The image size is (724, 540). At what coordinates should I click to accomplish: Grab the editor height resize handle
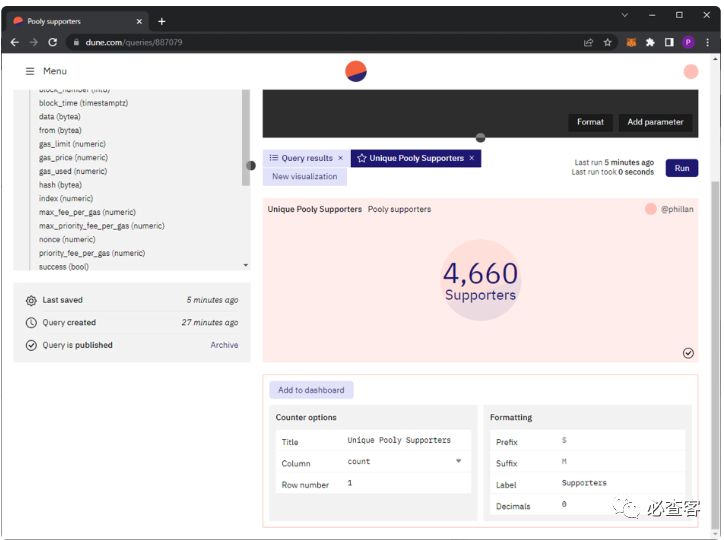coord(480,138)
